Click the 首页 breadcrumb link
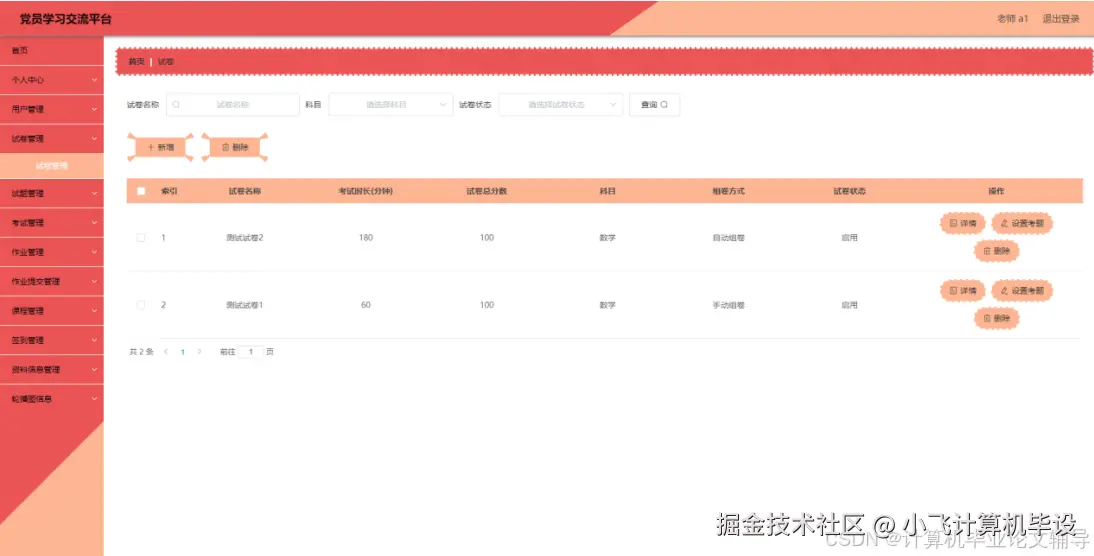Image resolution: width=1094 pixels, height=556 pixels. click(x=136, y=62)
